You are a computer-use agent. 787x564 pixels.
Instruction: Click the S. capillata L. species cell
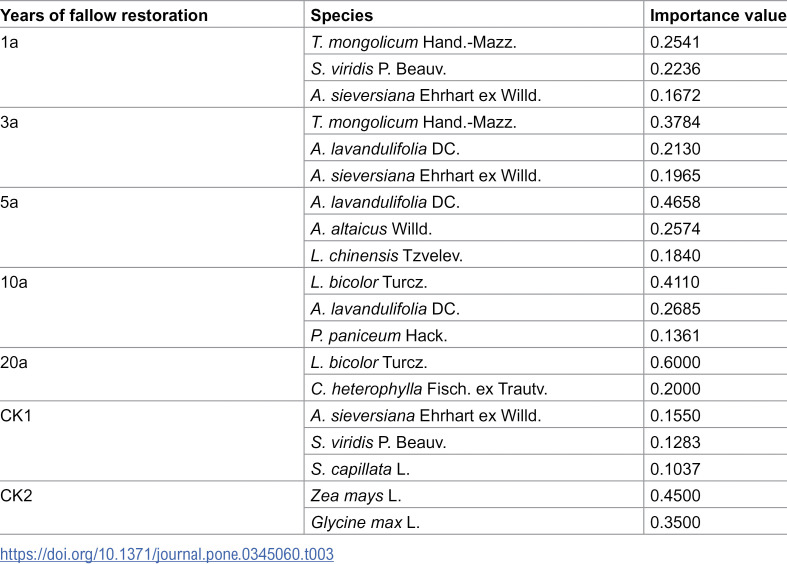pos(474,469)
